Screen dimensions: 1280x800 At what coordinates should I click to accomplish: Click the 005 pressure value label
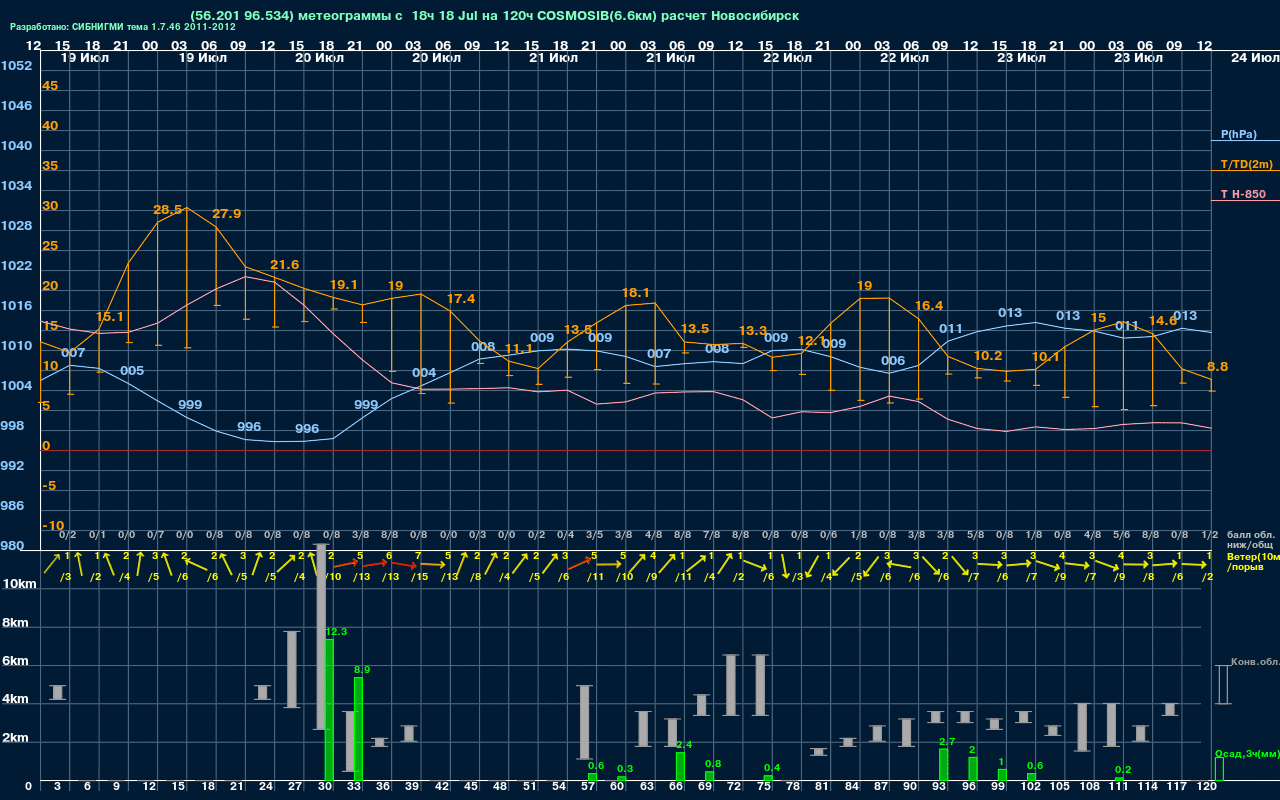tap(132, 371)
